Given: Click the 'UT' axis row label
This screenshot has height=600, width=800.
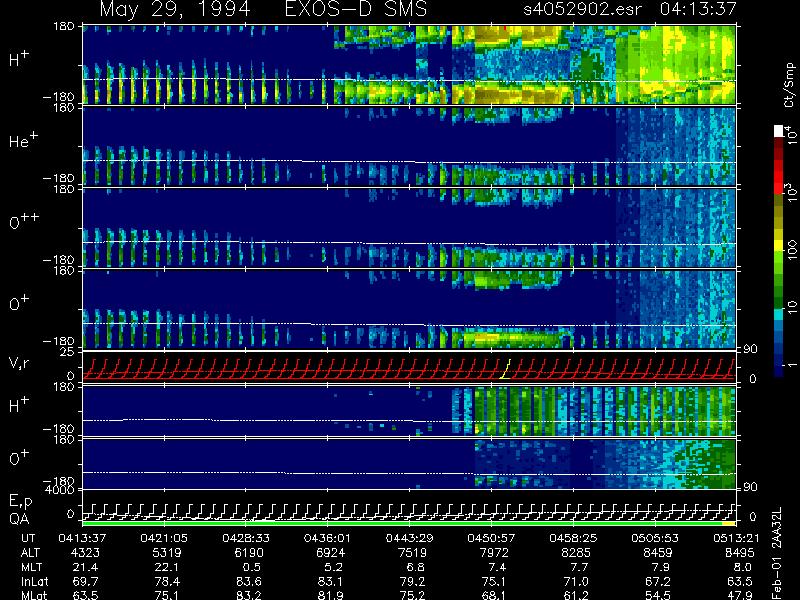Looking at the screenshot, I should (29, 538).
